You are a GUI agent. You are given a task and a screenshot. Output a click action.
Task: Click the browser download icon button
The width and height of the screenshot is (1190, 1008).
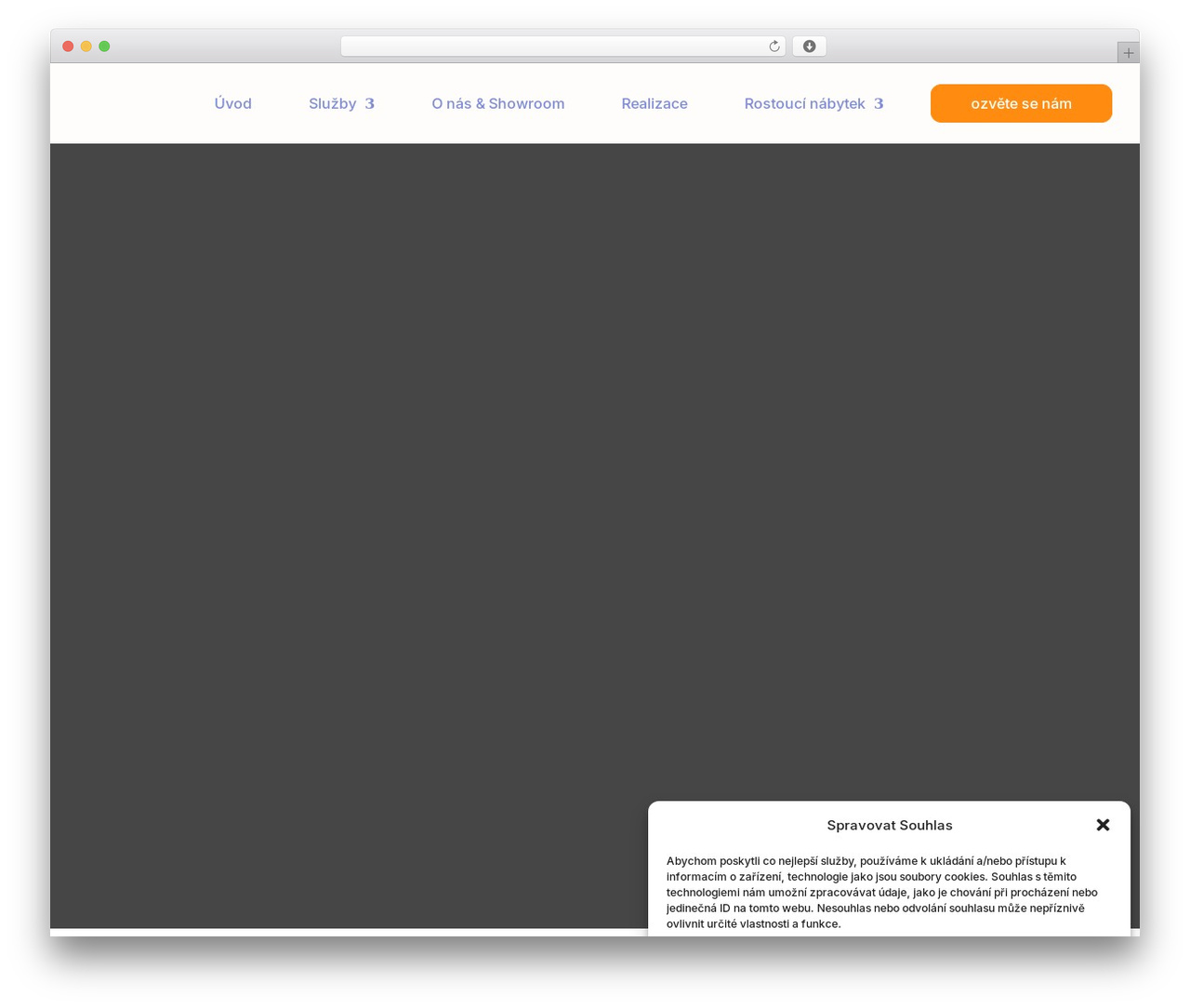tap(809, 46)
